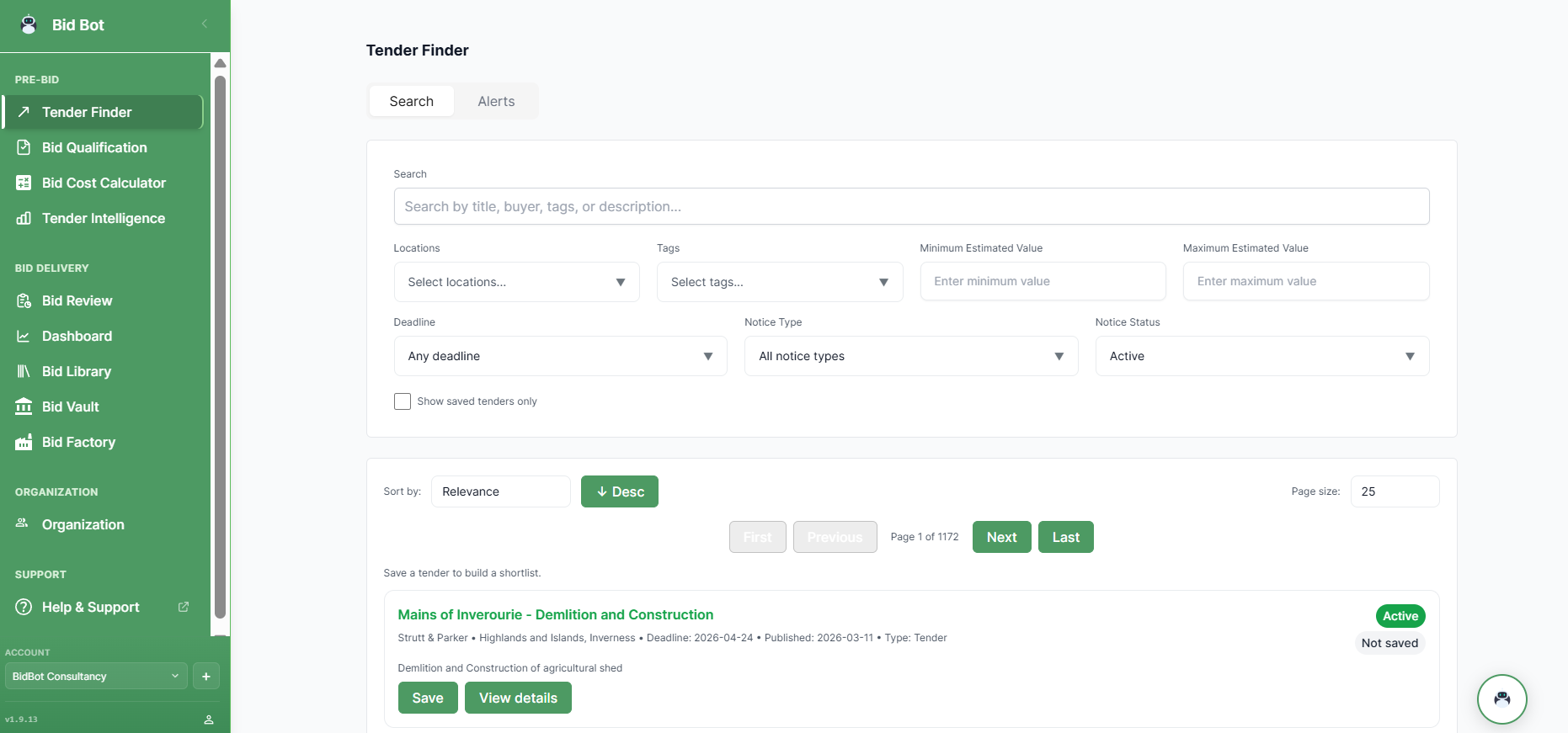Click the main search text field
Image resolution: width=1568 pixels, height=733 pixels.
(x=910, y=206)
